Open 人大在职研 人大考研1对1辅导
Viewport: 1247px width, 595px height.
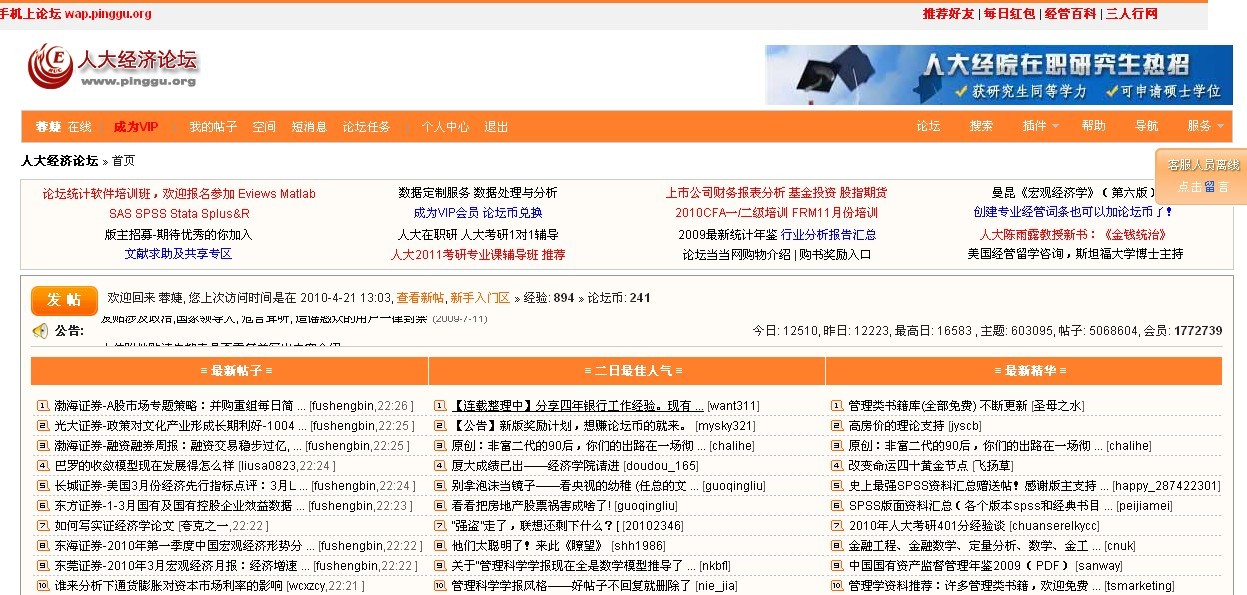pos(478,235)
